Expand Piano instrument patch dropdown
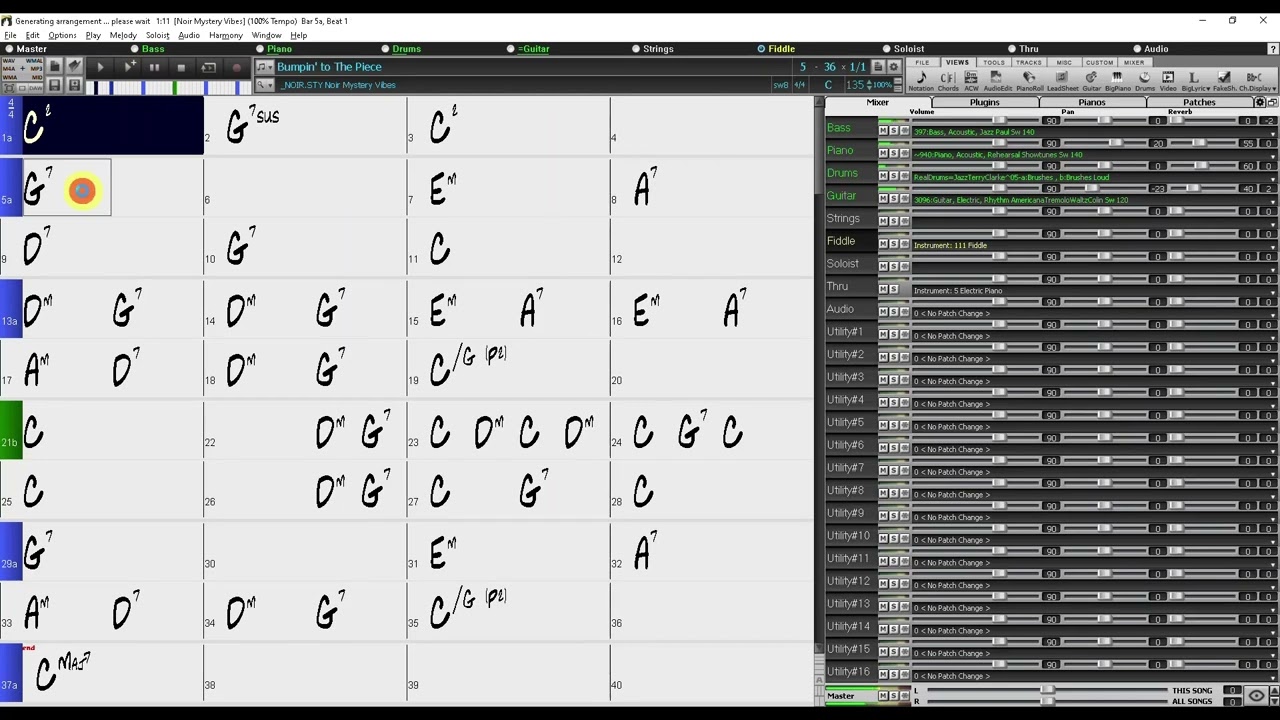The height and width of the screenshot is (720, 1280). (x=1273, y=155)
